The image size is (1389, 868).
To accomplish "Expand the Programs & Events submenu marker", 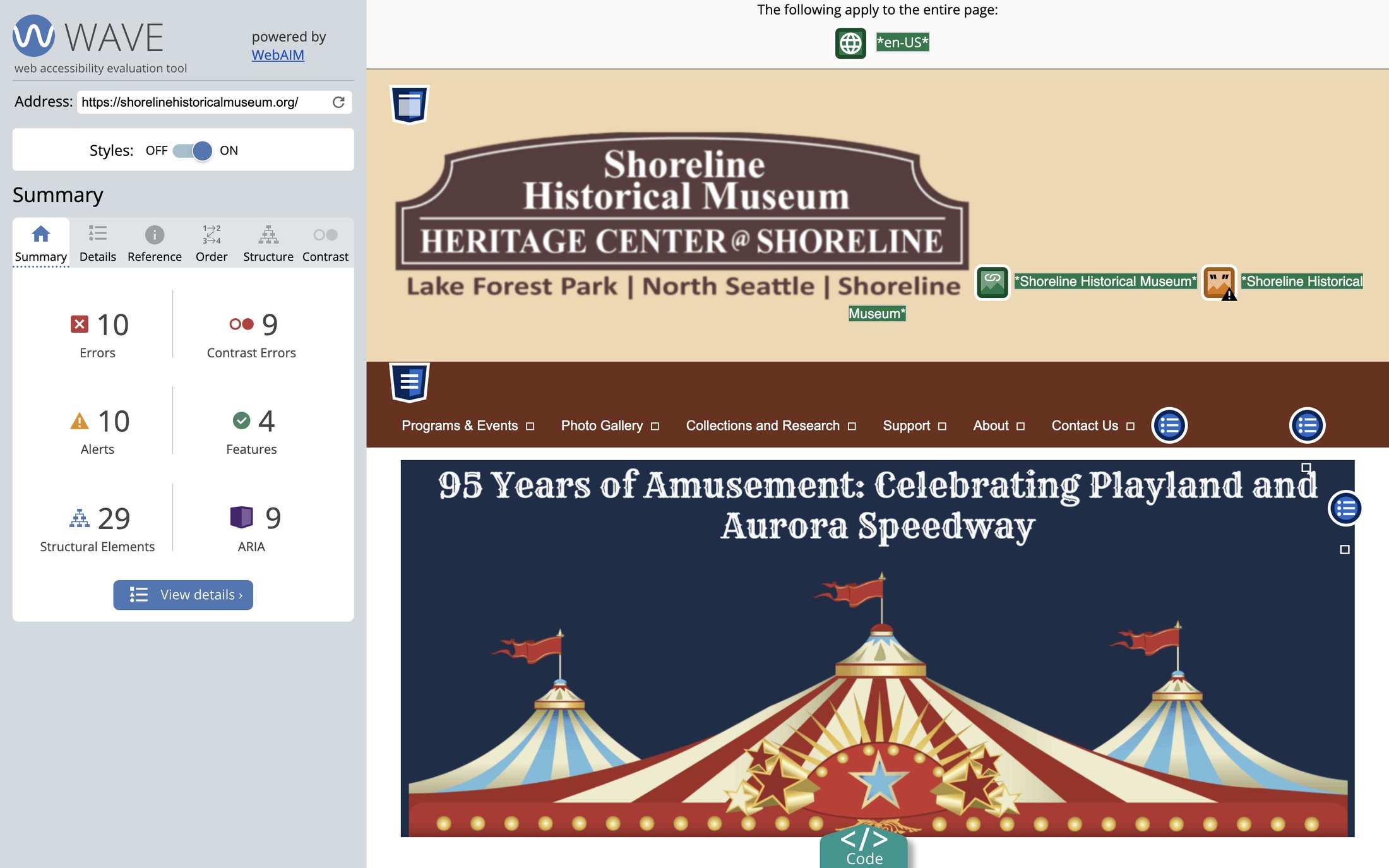I will pos(530,426).
